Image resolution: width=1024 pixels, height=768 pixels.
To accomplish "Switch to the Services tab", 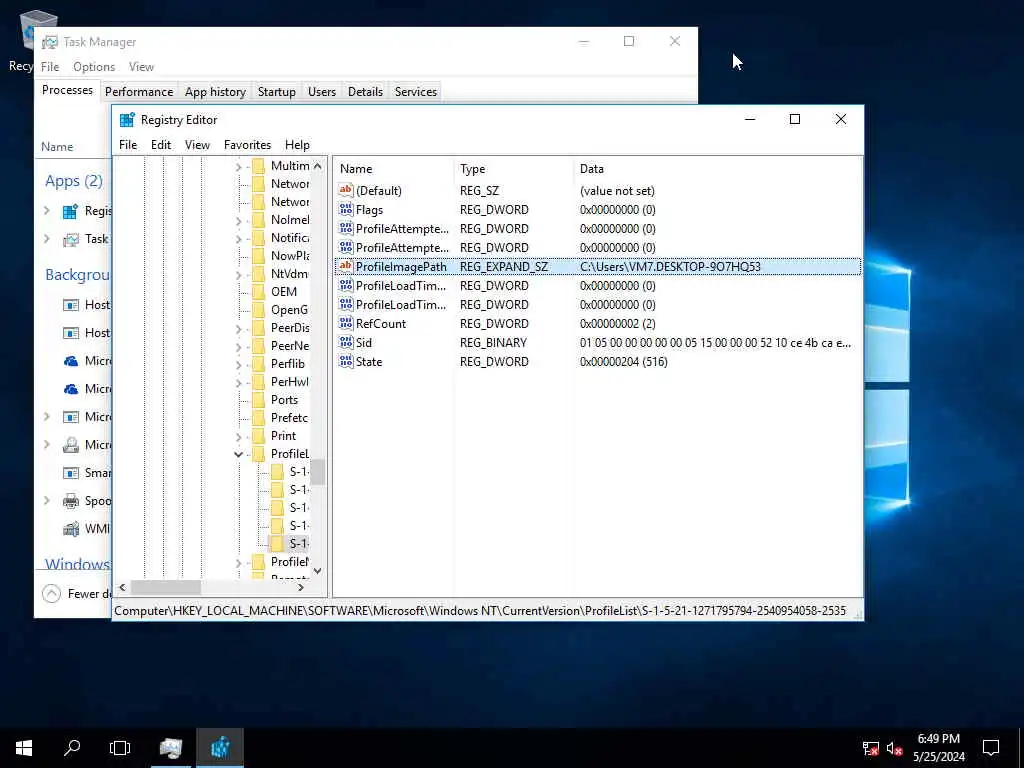I will (416, 91).
